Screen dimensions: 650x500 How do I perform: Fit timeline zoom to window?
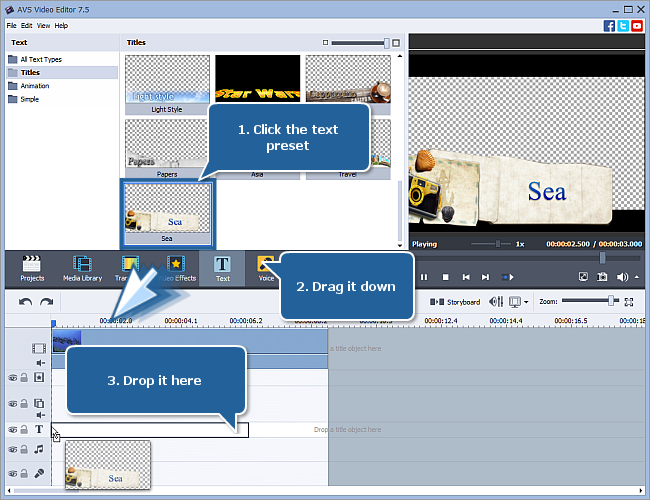point(629,302)
